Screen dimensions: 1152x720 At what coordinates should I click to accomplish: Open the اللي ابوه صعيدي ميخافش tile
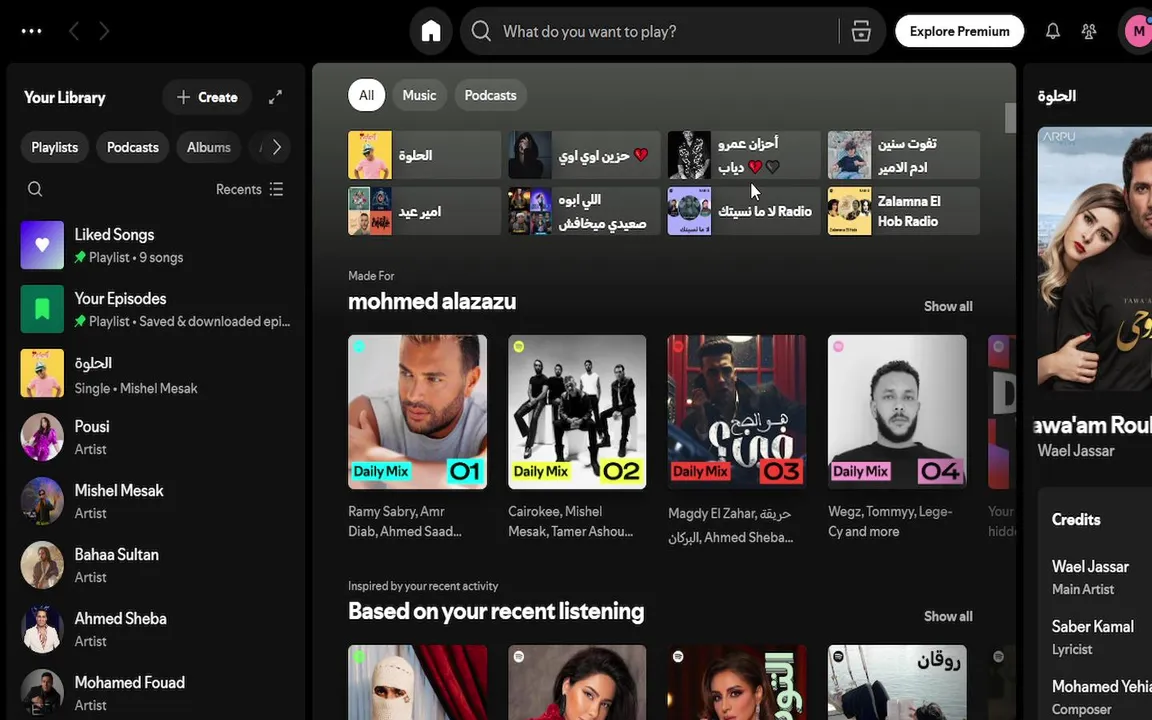point(584,212)
